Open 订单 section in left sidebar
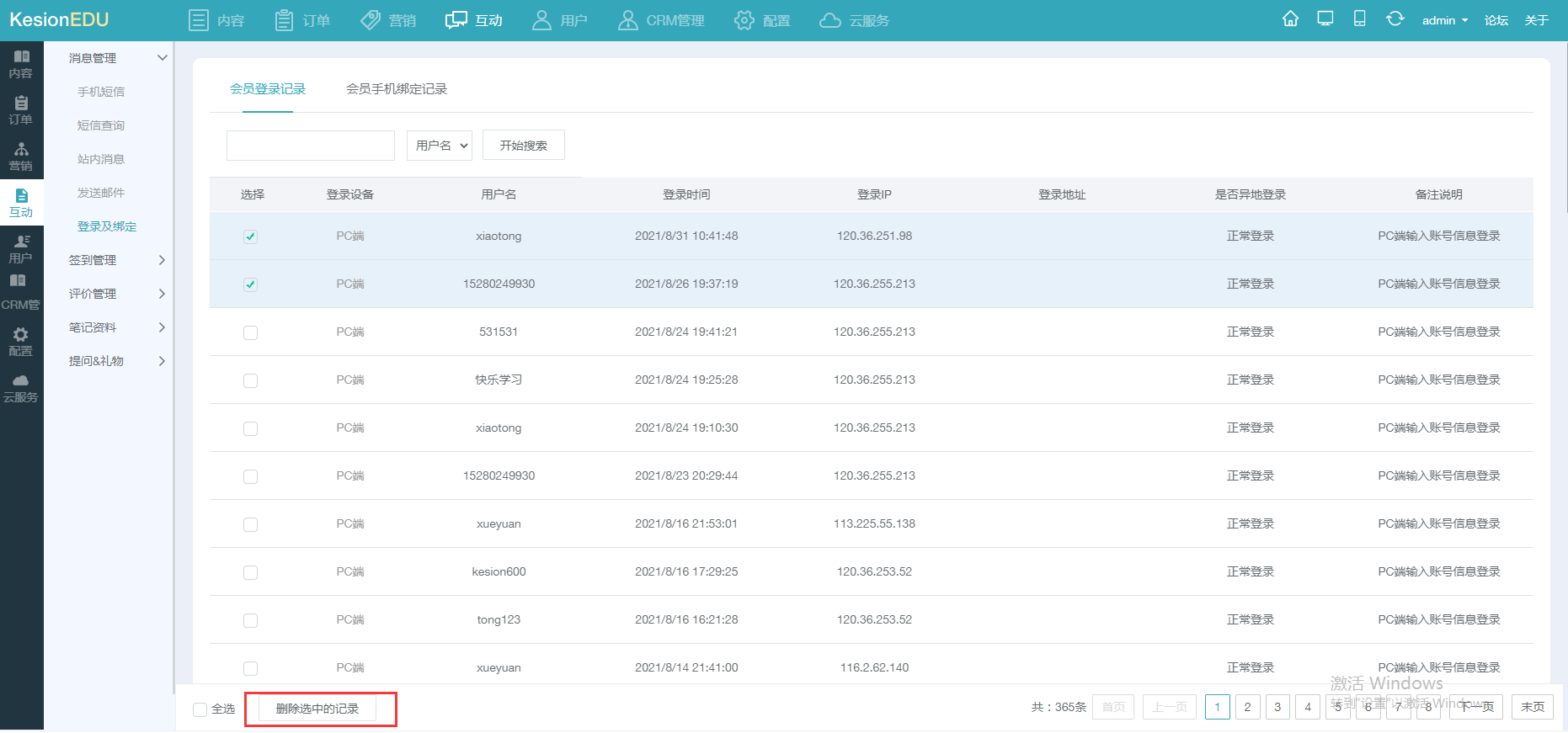The height and width of the screenshot is (733, 1568). coord(21,110)
